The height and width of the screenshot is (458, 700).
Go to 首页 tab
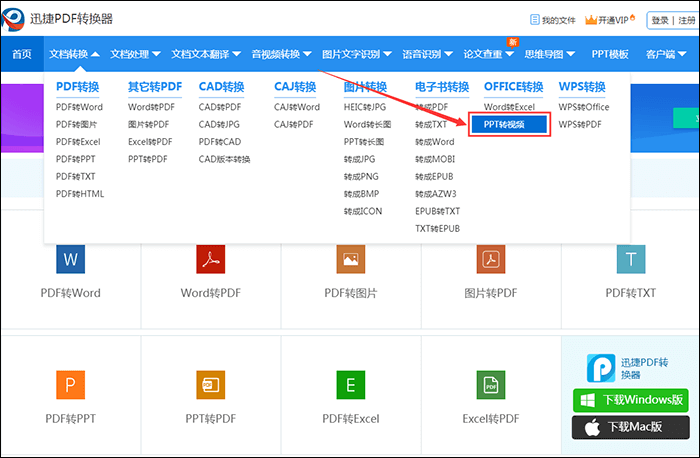click(22, 54)
